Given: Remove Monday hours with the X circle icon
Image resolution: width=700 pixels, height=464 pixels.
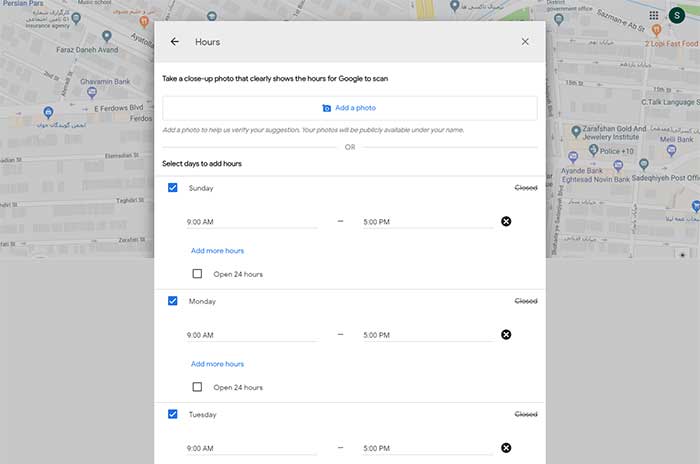Looking at the screenshot, I should click(x=506, y=335).
